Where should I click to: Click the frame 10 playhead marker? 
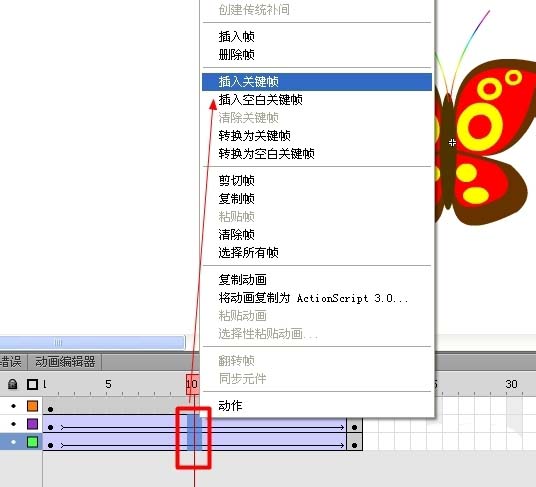click(x=192, y=384)
